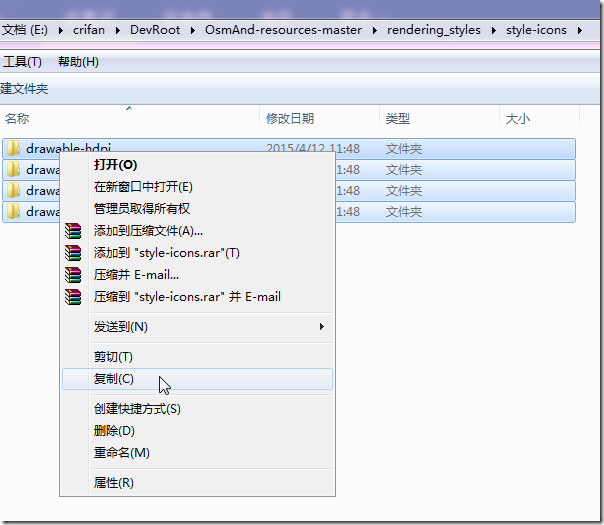This screenshot has height=525, width=604.
Task: Select 添加到压缩文件(A)... option
Action: click(197, 231)
